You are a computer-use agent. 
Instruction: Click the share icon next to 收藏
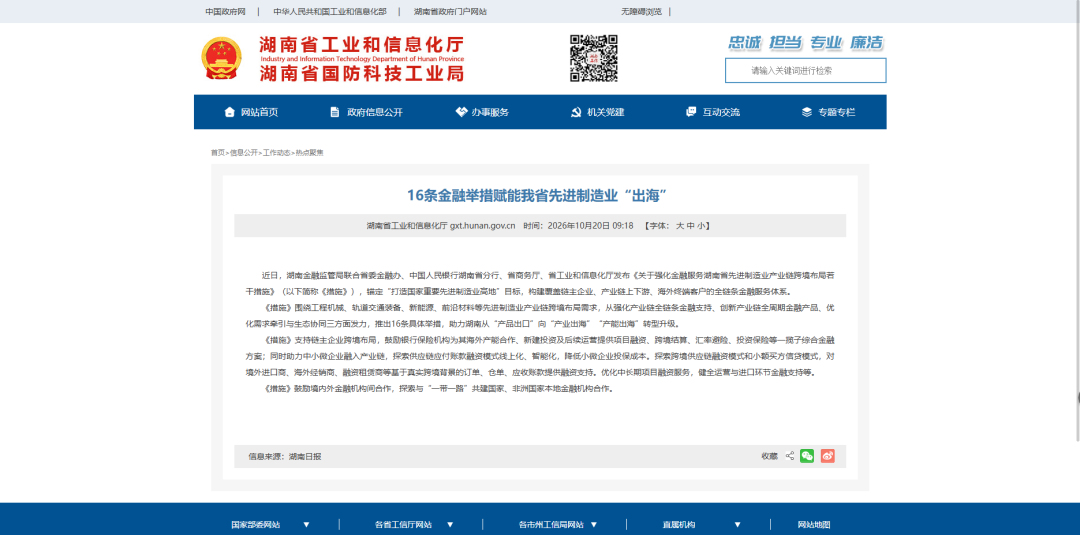tap(790, 456)
